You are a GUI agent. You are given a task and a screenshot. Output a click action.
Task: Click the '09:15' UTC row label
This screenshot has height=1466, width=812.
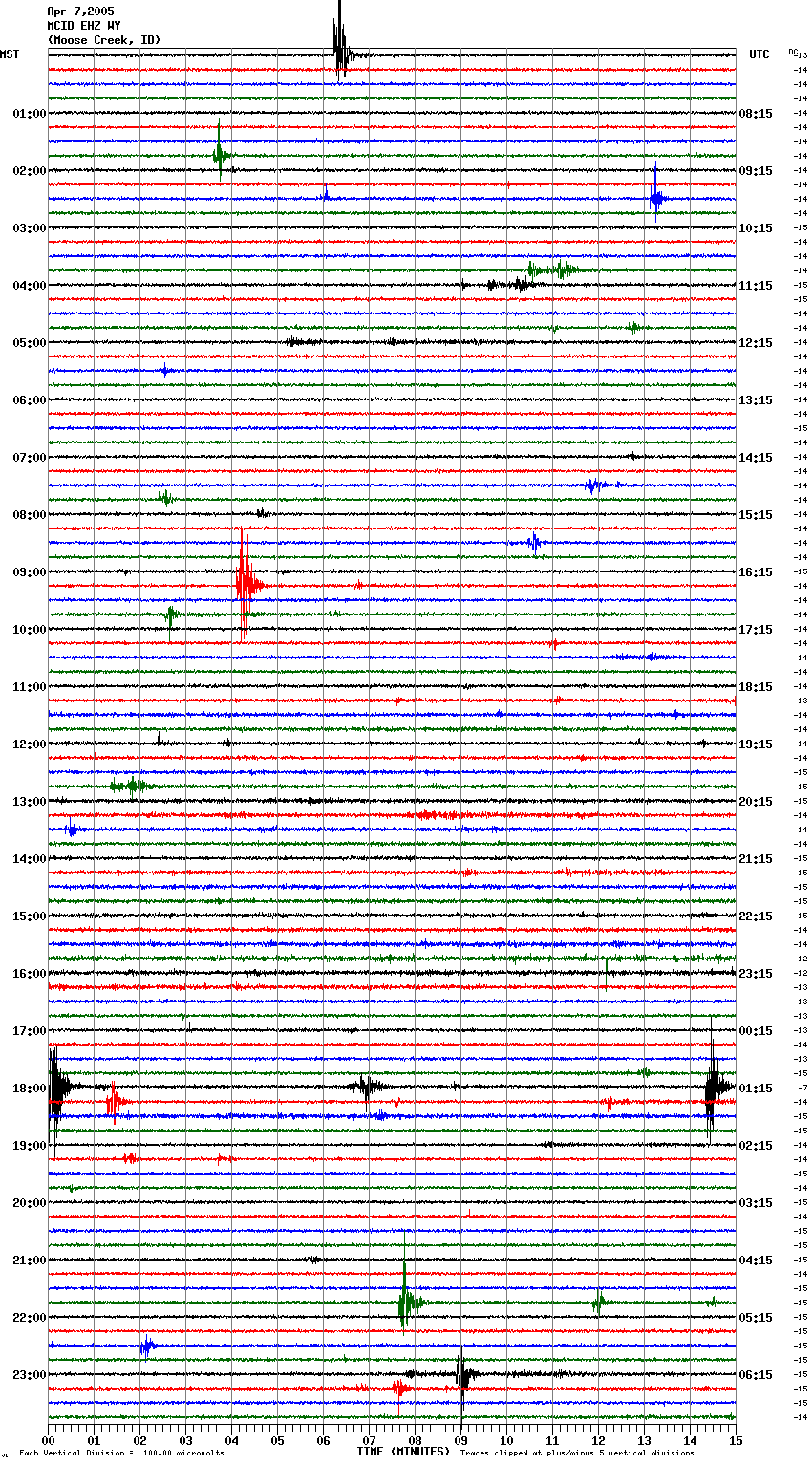[x=756, y=171]
